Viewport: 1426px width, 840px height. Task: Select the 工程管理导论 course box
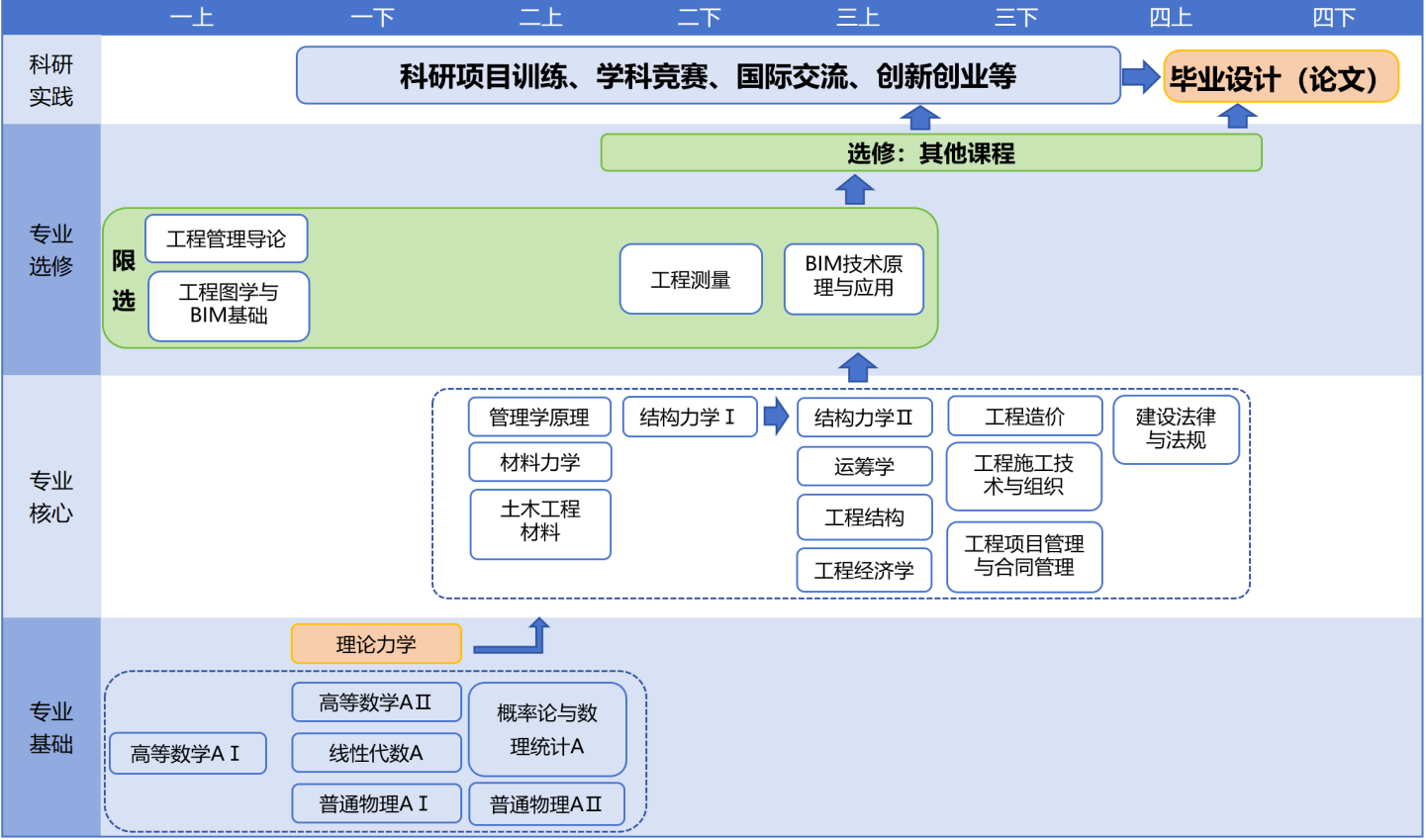tap(227, 239)
